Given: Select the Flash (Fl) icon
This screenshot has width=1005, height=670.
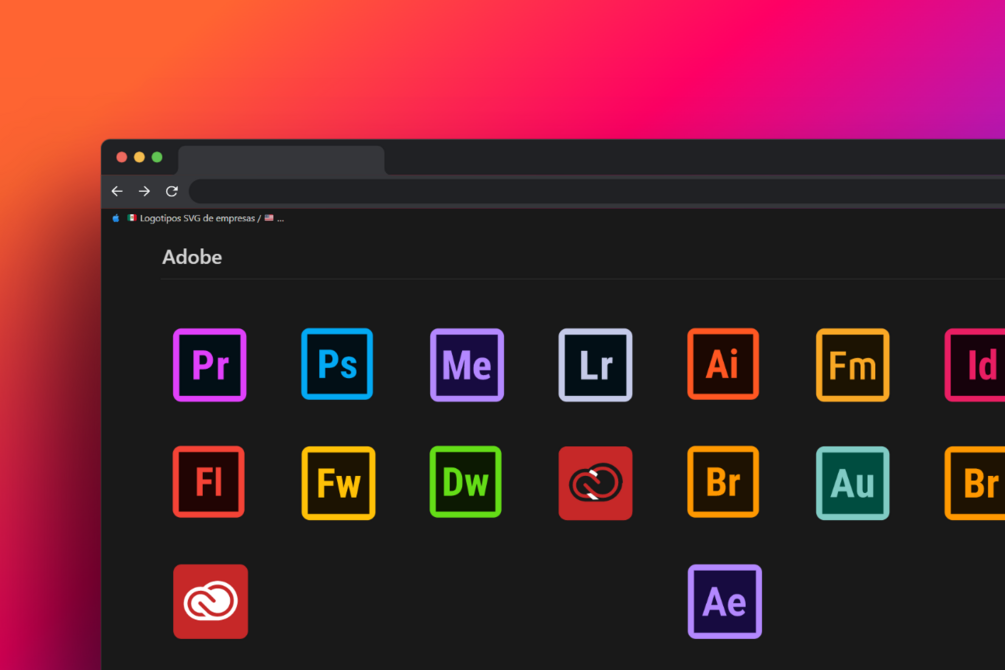Looking at the screenshot, I should (x=208, y=482).
